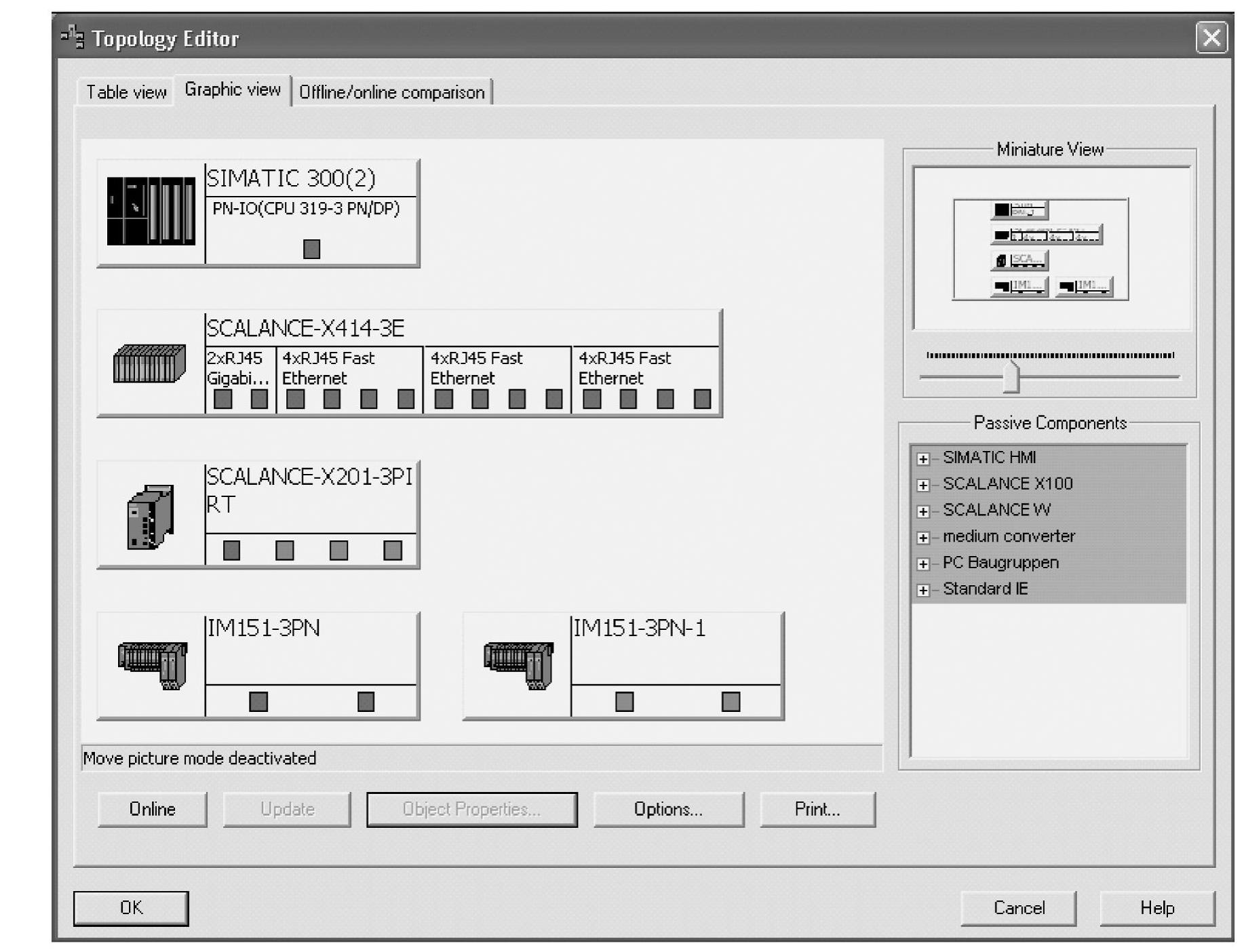Image resolution: width=1244 pixels, height=952 pixels.
Task: Click the SIMATIC 300(2) rack device icon
Action: (x=151, y=210)
